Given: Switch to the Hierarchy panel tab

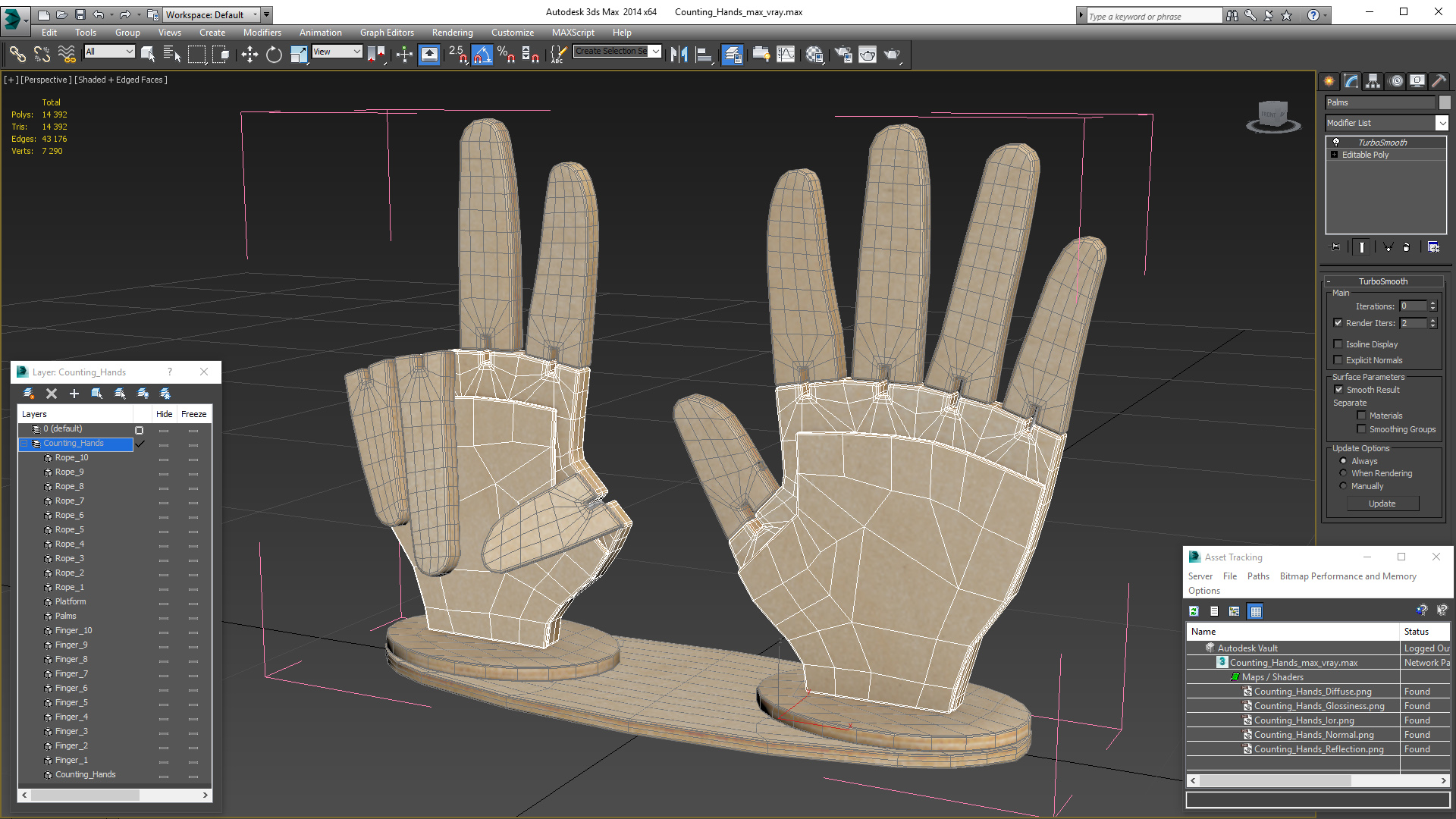Looking at the screenshot, I should point(1373,81).
